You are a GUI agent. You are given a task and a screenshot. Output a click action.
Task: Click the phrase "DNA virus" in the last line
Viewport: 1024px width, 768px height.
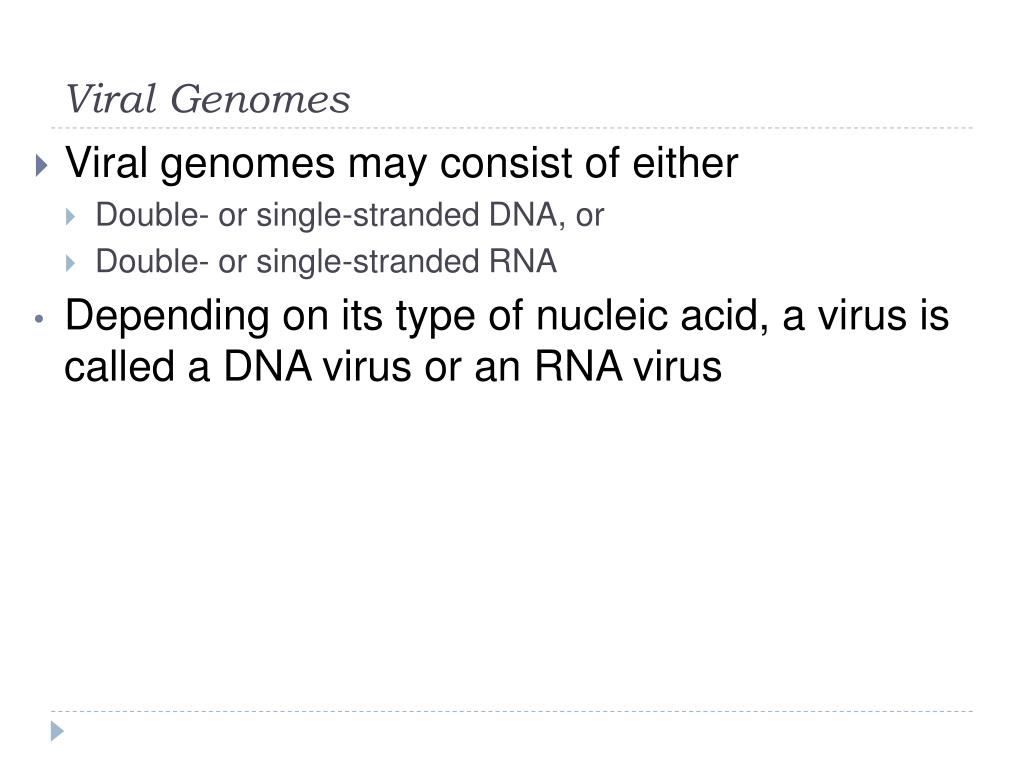(317, 367)
